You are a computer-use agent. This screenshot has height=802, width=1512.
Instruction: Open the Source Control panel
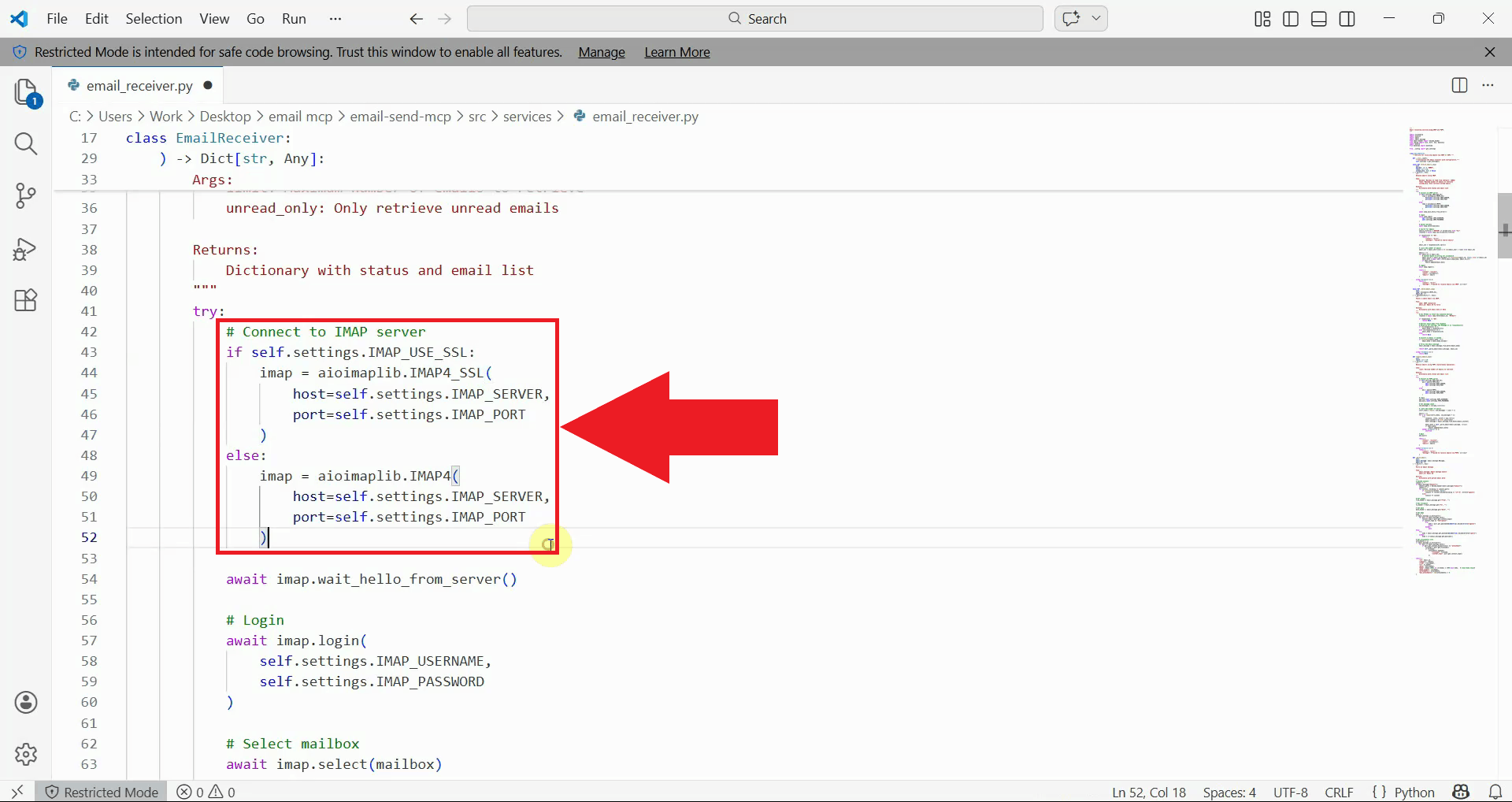click(x=26, y=196)
